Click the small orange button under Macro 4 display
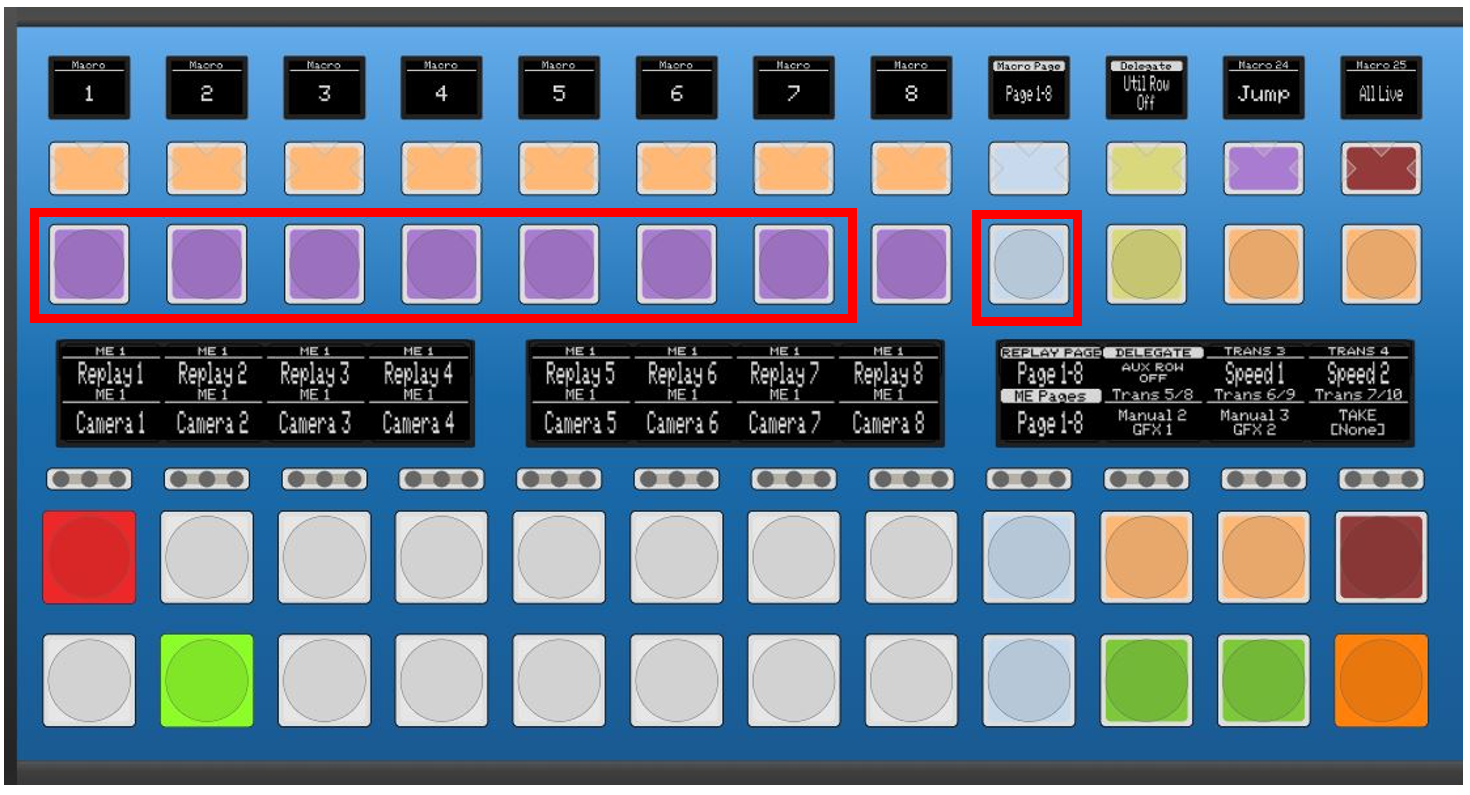 pyautogui.click(x=441, y=168)
